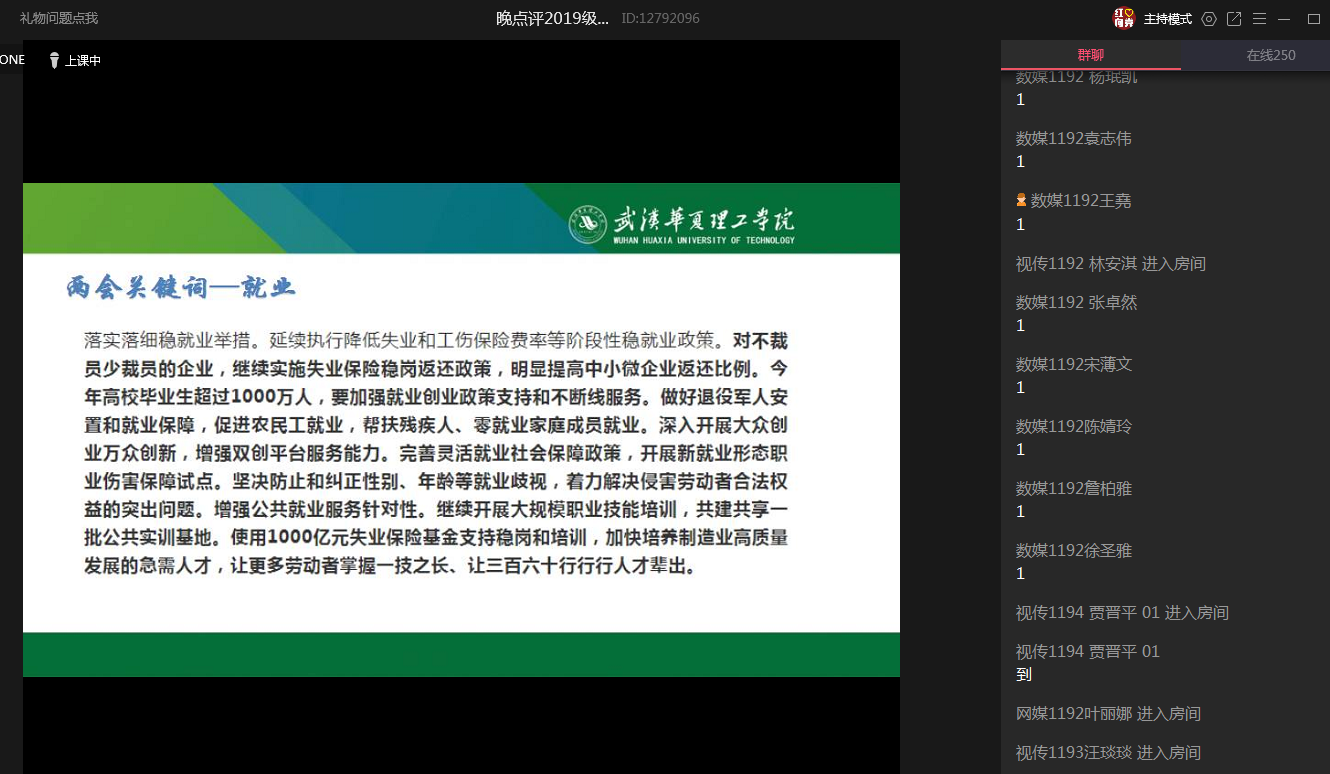Click the red heart avatar badge
The height and width of the screenshot is (774, 1330).
coord(1124,18)
